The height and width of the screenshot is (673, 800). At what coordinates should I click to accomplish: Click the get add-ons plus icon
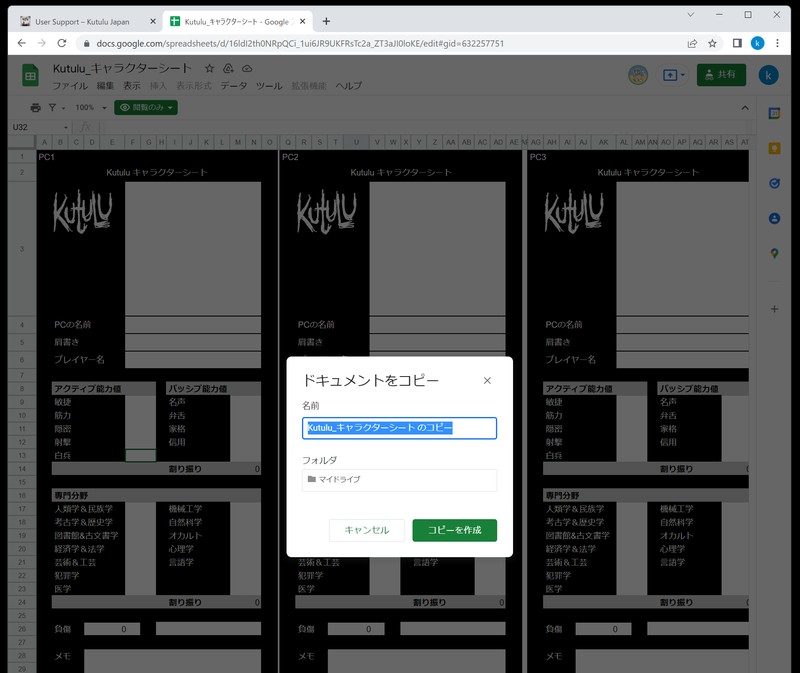[774, 309]
